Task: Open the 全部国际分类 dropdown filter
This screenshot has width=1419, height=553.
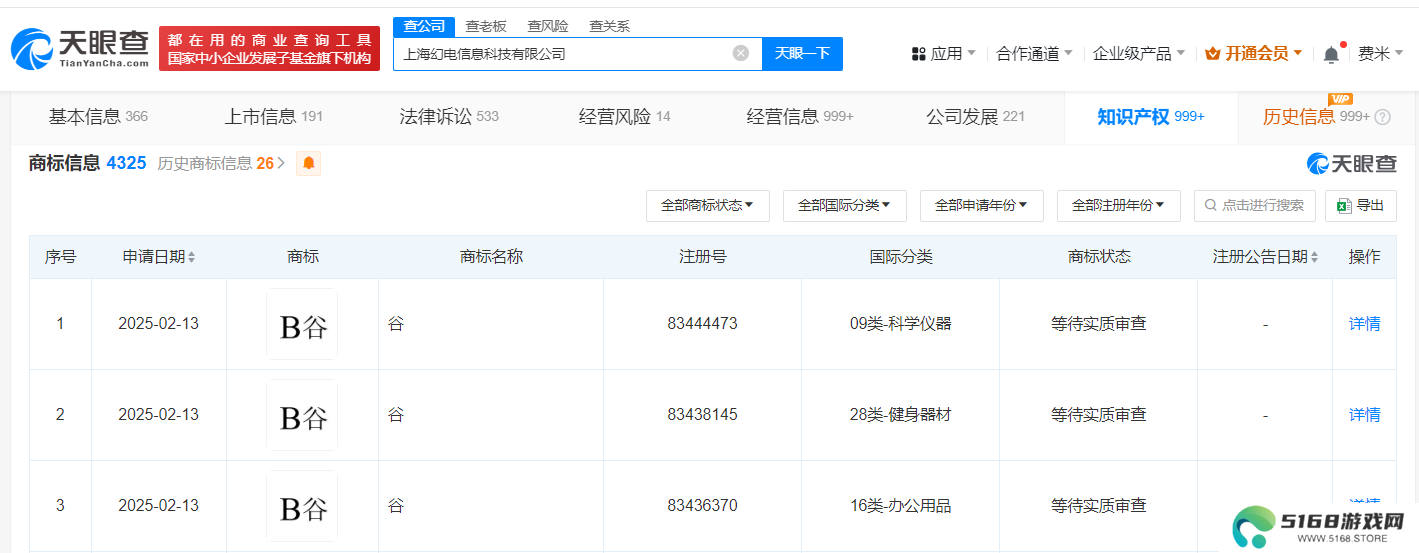Action: point(844,205)
